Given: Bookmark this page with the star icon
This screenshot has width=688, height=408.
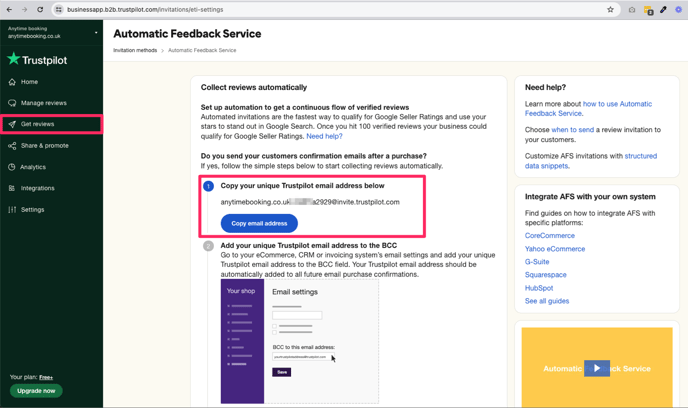Looking at the screenshot, I should coord(610,9).
